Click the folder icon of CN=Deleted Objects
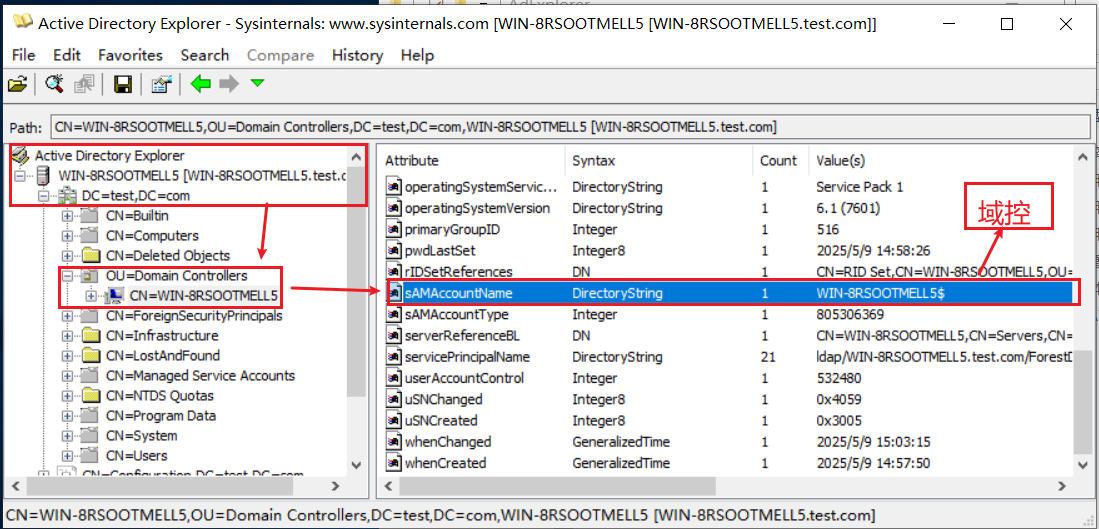The image size is (1099, 529). click(91, 255)
